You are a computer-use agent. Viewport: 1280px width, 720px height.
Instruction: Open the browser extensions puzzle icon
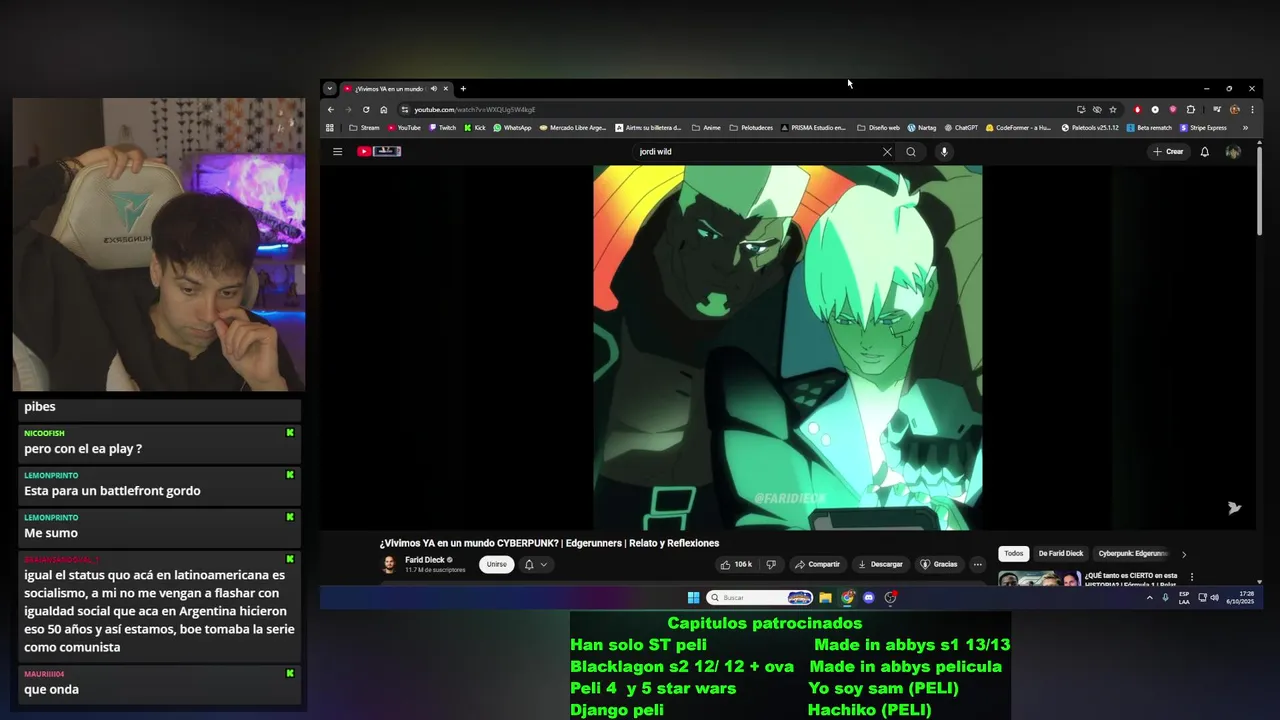tap(1191, 110)
